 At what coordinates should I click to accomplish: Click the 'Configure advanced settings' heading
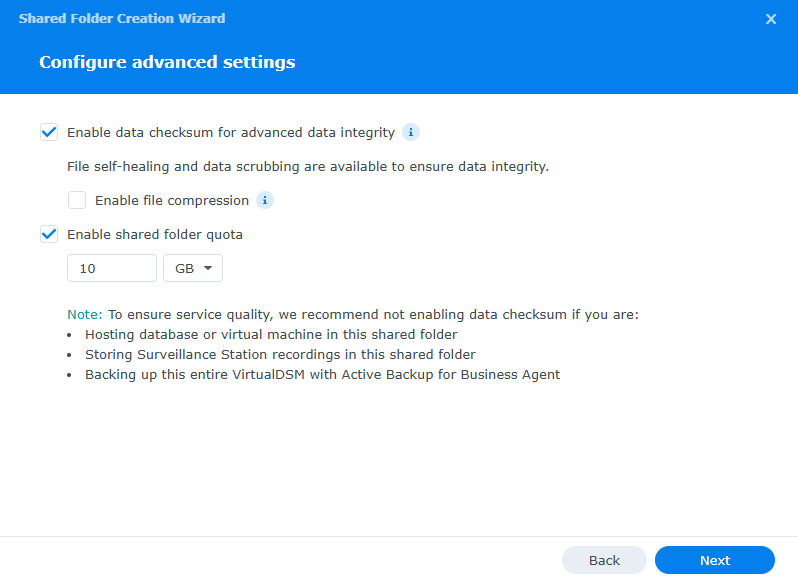(x=167, y=62)
